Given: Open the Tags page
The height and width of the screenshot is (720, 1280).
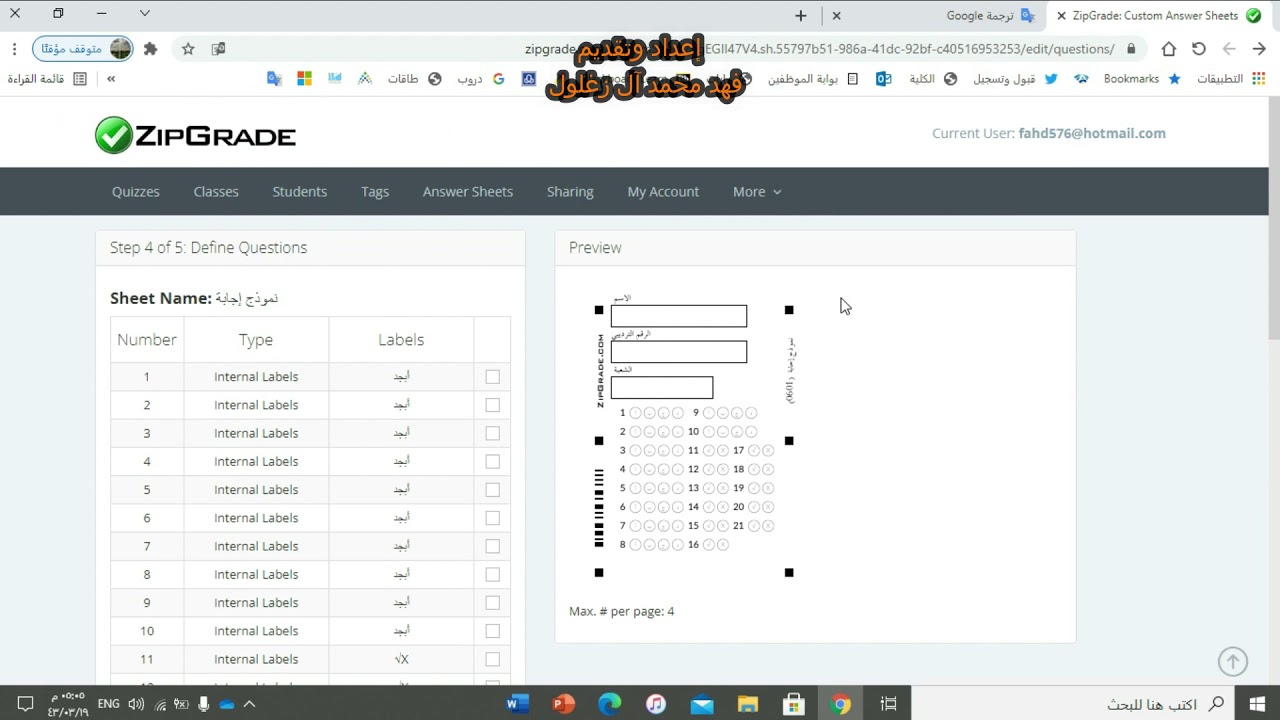Looking at the screenshot, I should click(375, 191).
